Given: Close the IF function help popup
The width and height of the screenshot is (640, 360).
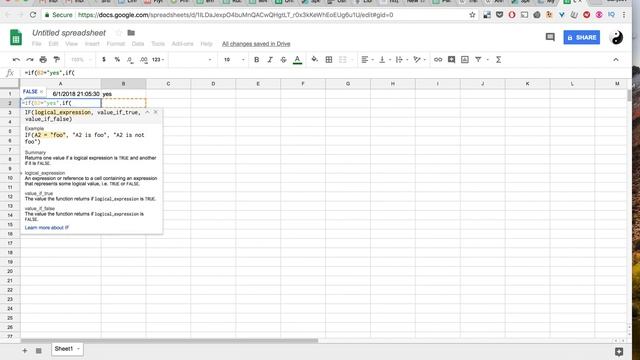Looking at the screenshot, I should pyautogui.click(x=156, y=112).
